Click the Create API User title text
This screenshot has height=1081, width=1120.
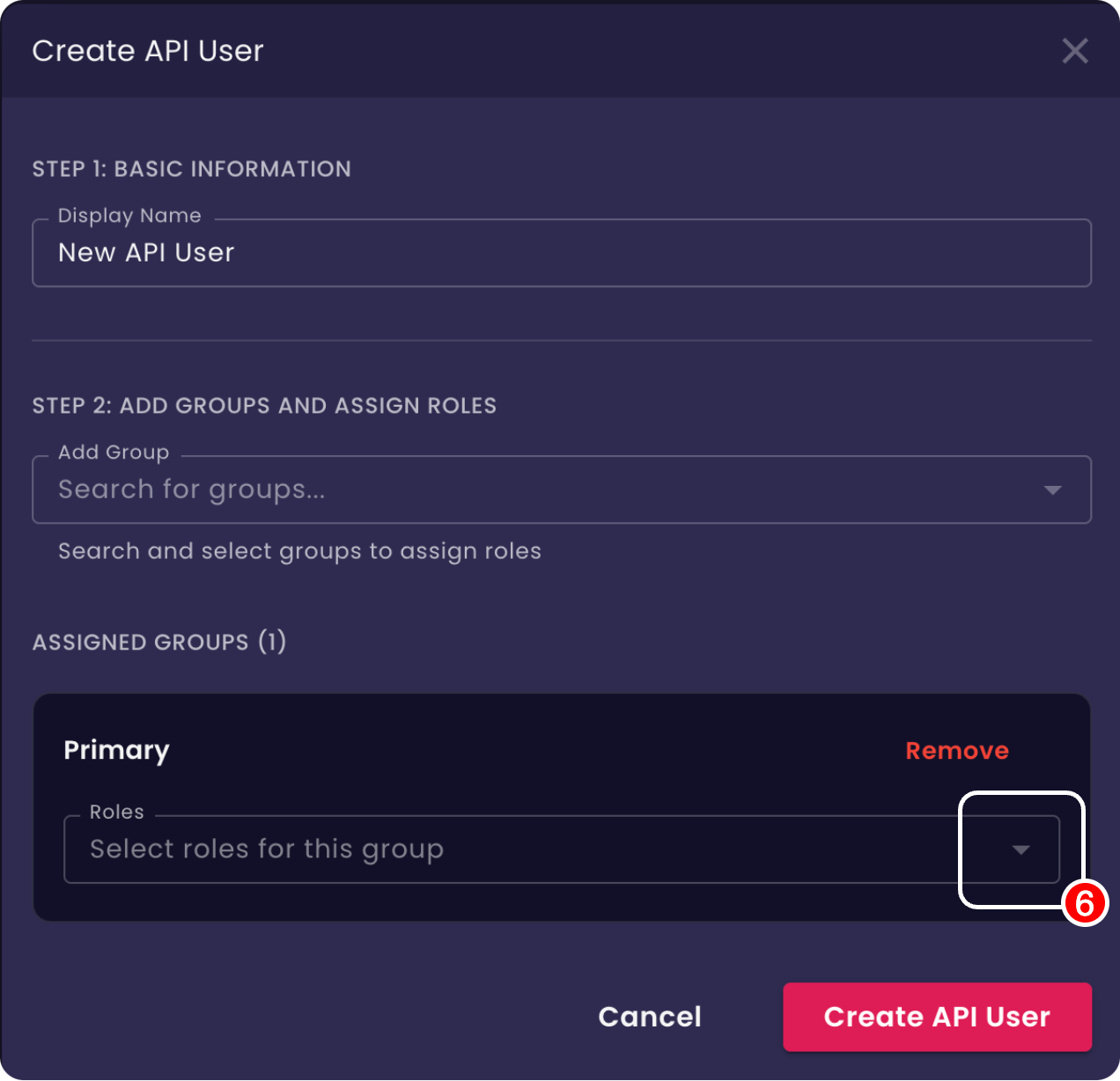pyautogui.click(x=147, y=50)
